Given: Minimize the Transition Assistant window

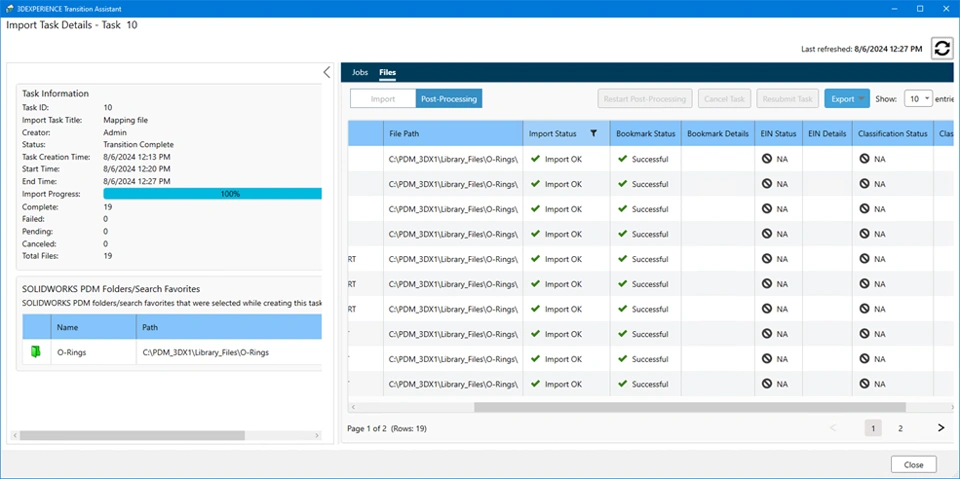Looking at the screenshot, I should click(x=896, y=9).
